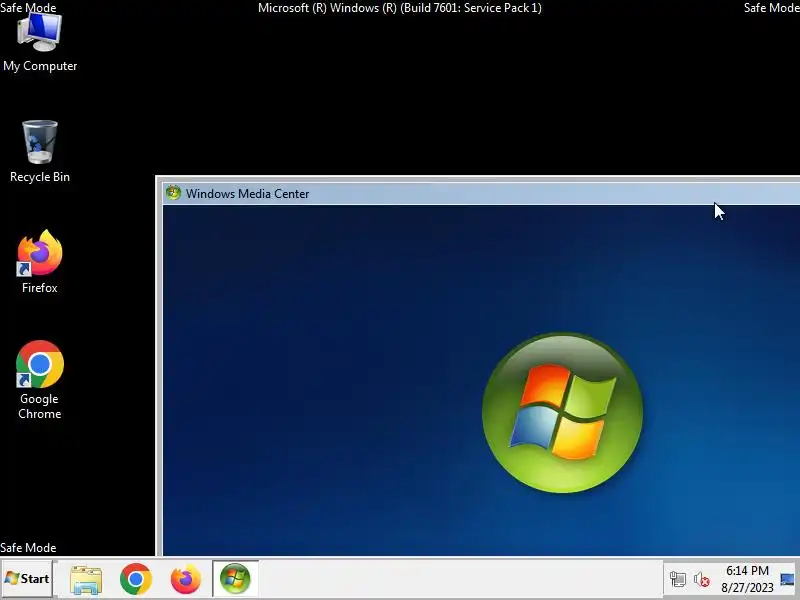Click the Windows Media Center title bar icon

[173, 193]
